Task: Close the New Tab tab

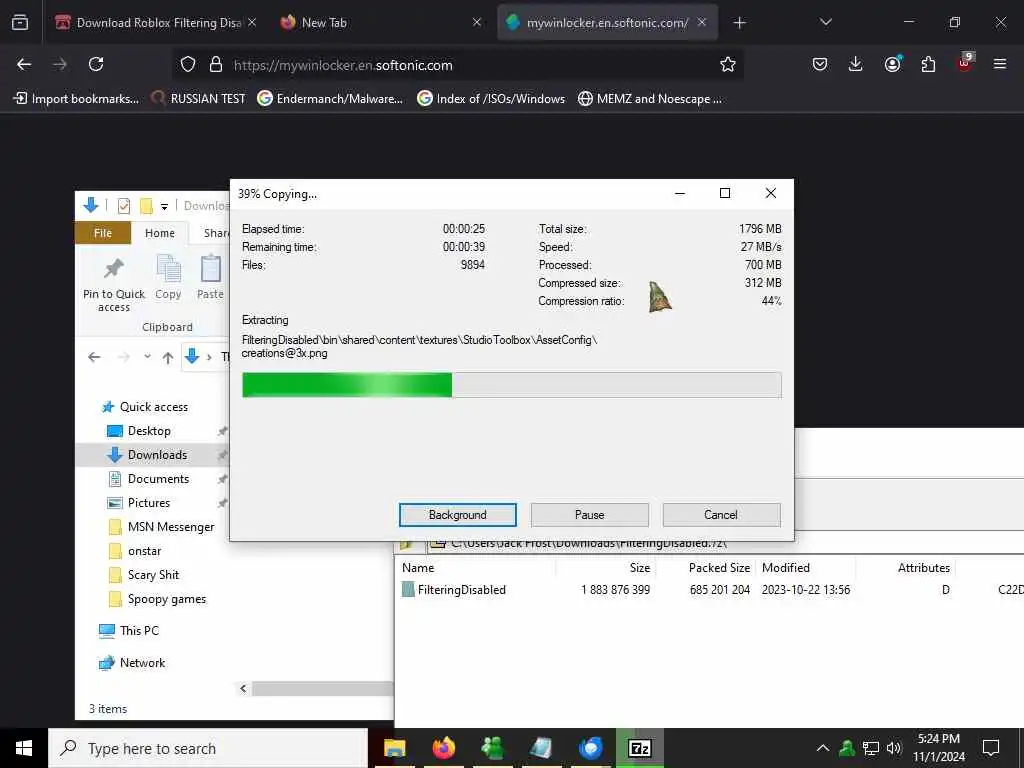Action: [477, 22]
